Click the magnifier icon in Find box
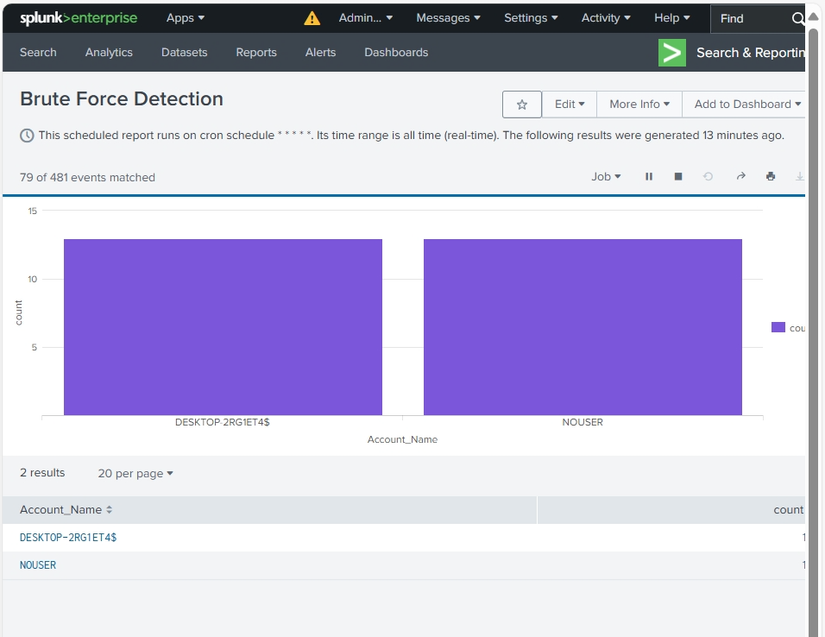The height and width of the screenshot is (637, 825). [x=798, y=18]
